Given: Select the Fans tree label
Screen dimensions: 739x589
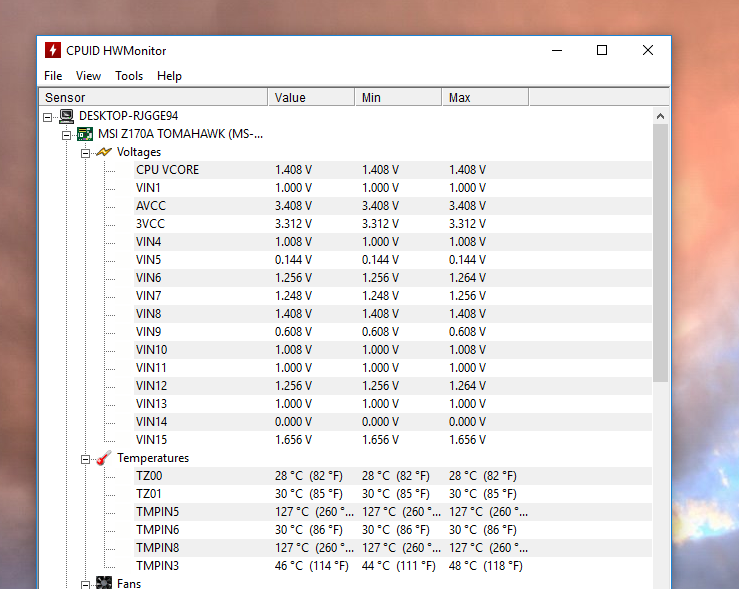Looking at the screenshot, I should pyautogui.click(x=129, y=583).
